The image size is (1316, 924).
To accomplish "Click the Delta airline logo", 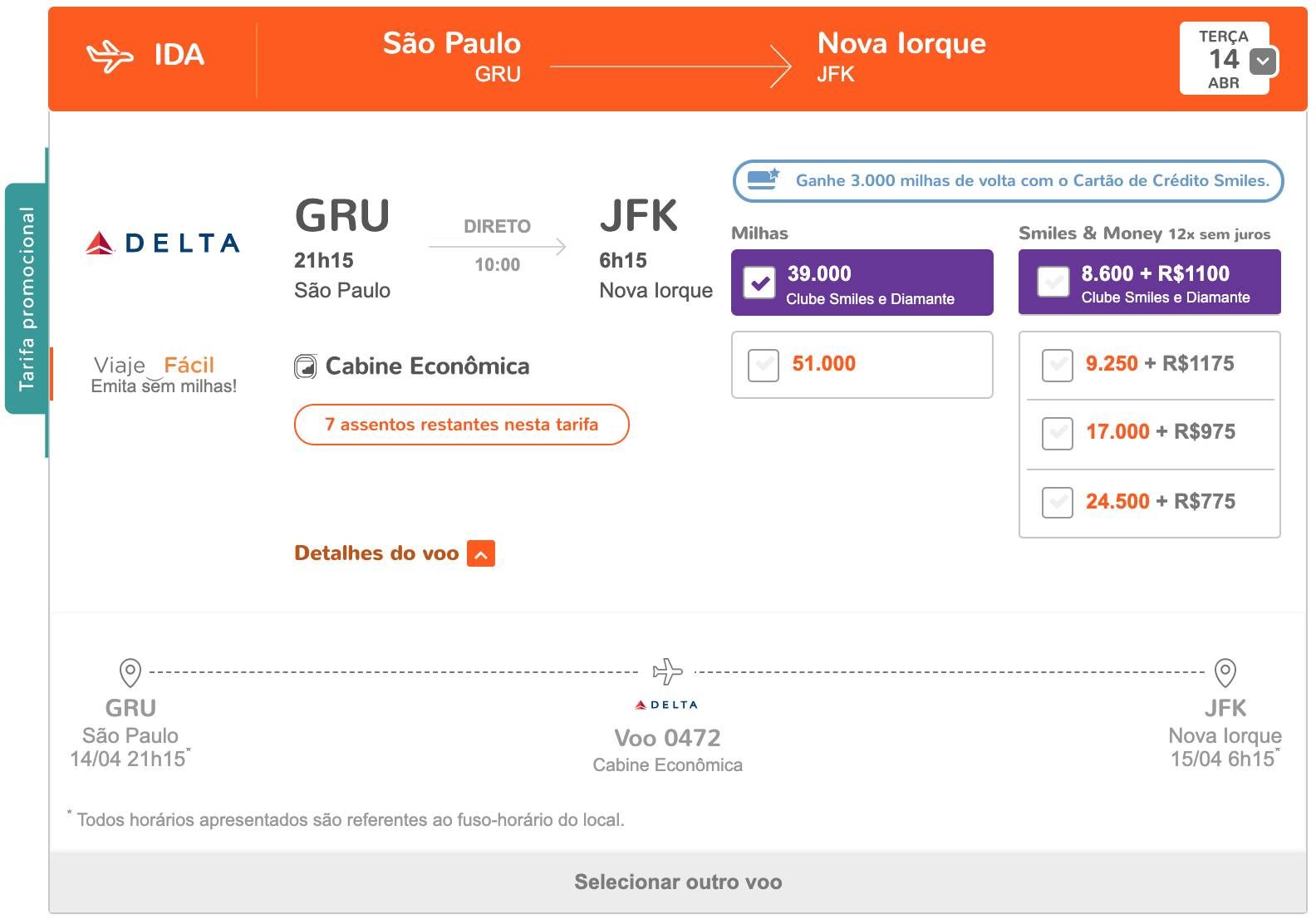I will click(x=163, y=243).
